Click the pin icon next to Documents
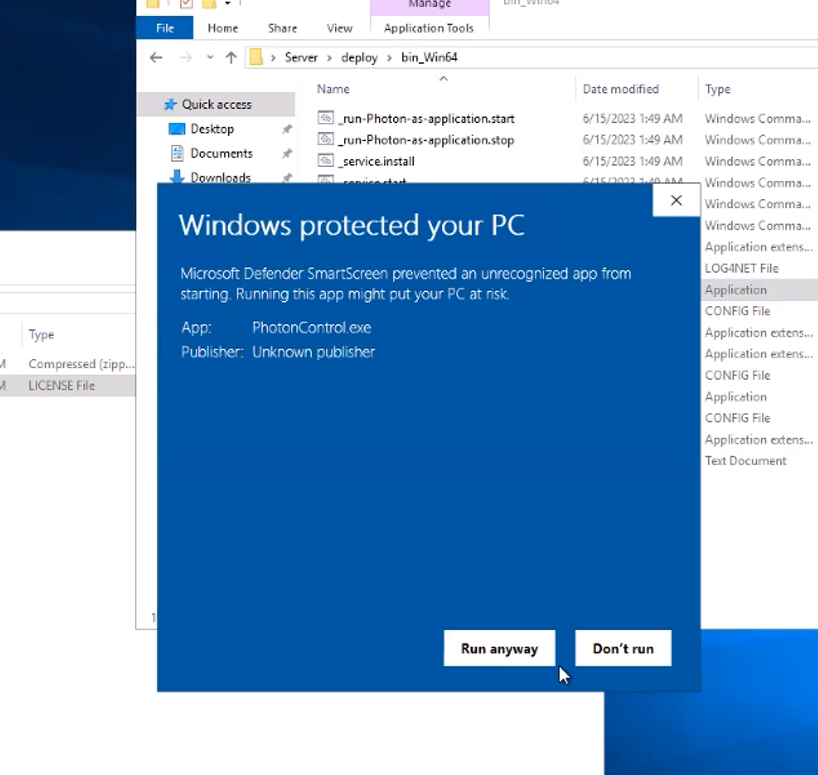 tap(287, 153)
